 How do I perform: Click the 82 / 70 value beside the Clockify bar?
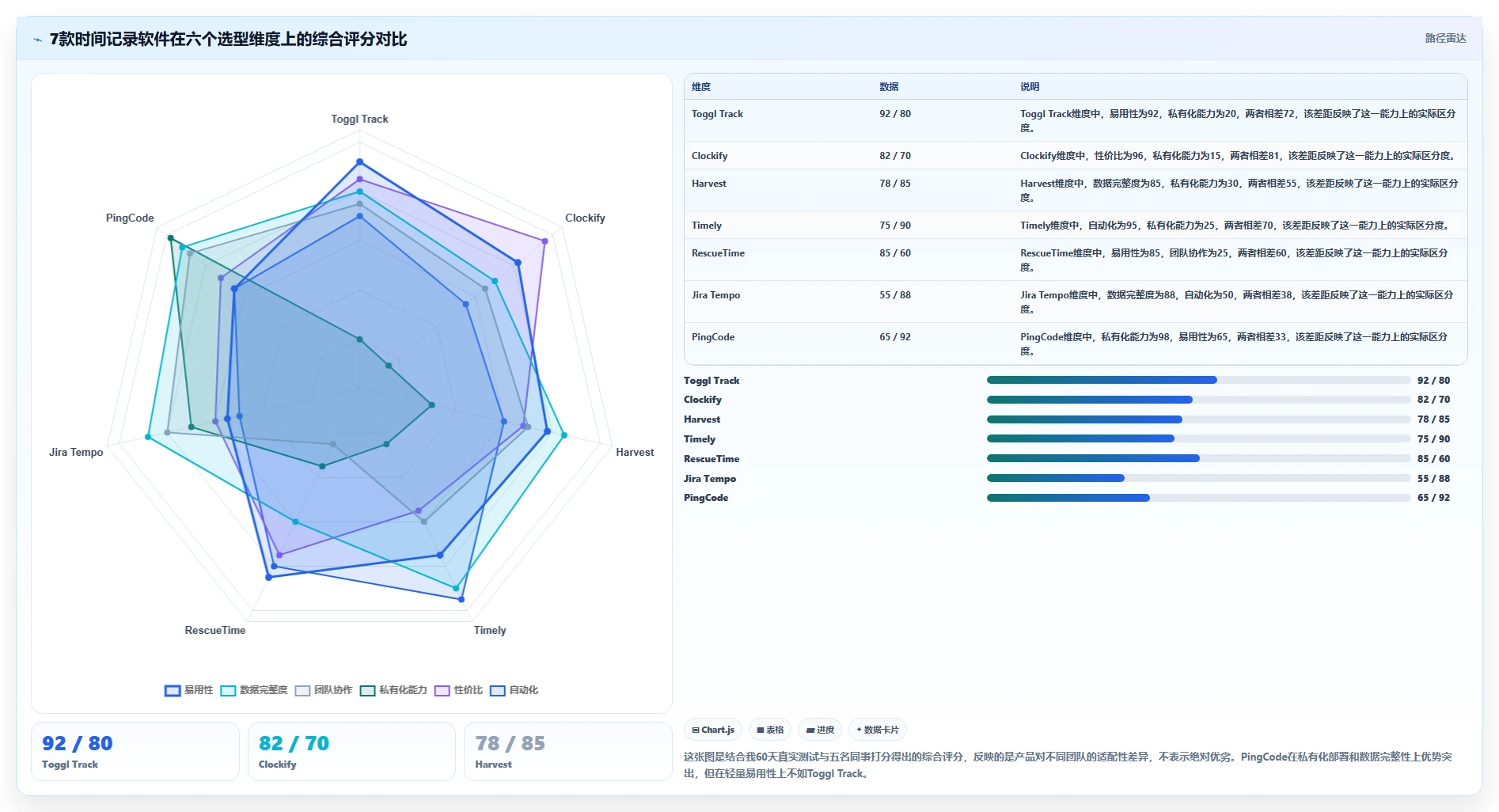click(1433, 400)
